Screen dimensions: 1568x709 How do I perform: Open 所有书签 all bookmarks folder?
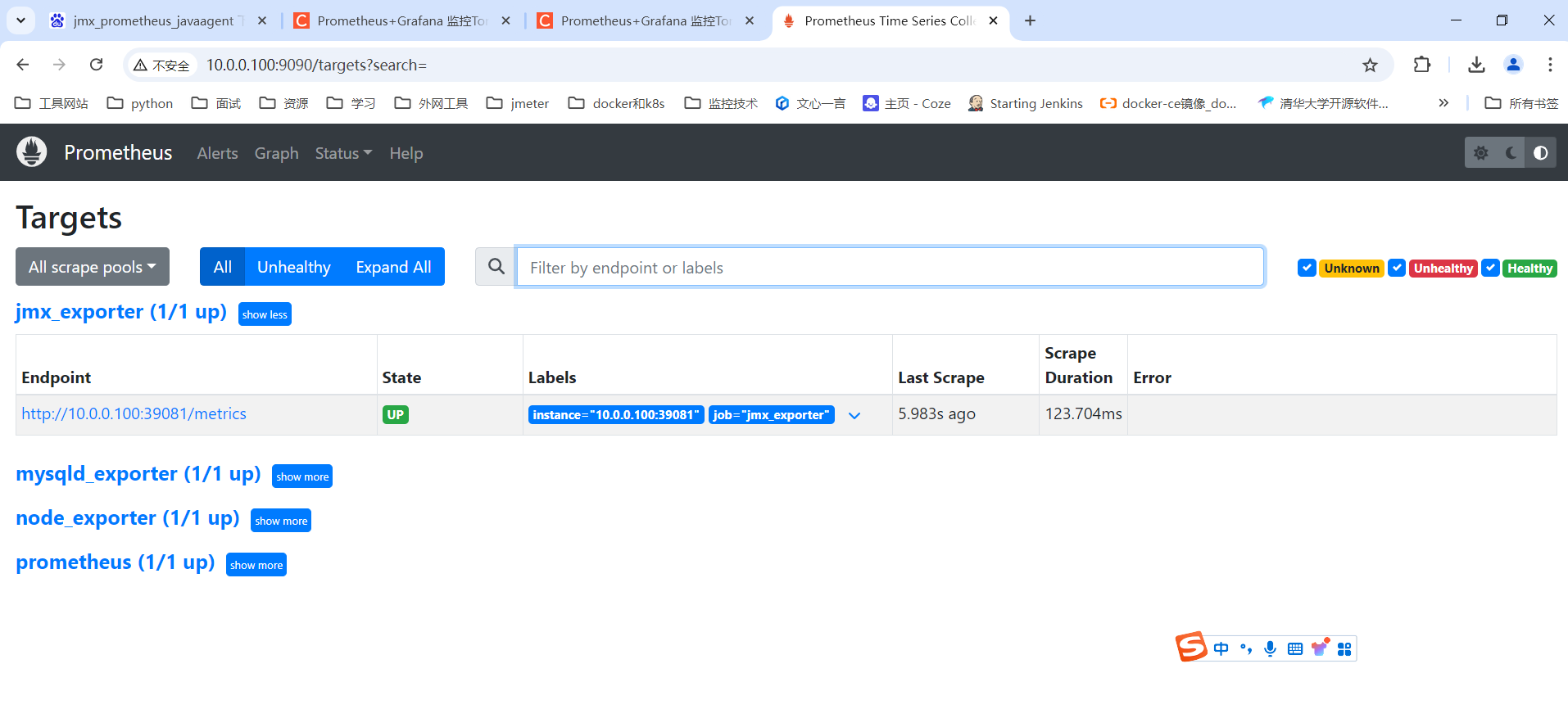coord(1521,103)
